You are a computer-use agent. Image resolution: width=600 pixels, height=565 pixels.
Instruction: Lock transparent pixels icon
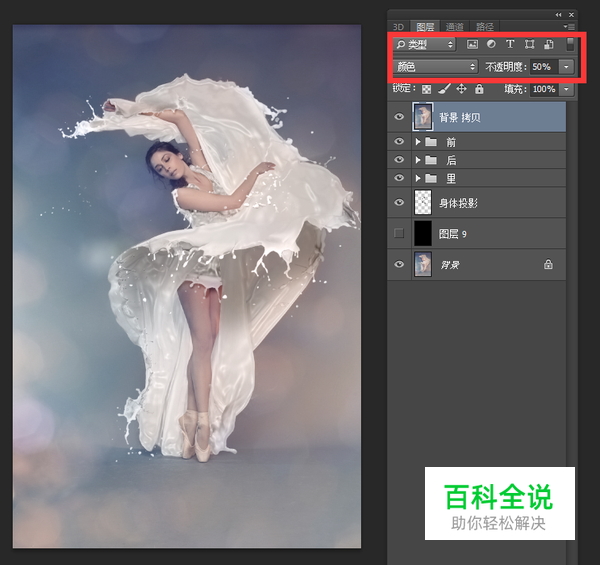tap(426, 90)
